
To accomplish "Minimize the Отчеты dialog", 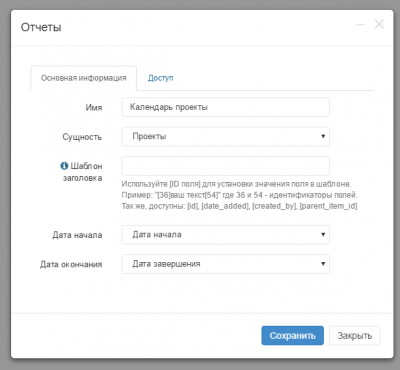I will point(361,25).
